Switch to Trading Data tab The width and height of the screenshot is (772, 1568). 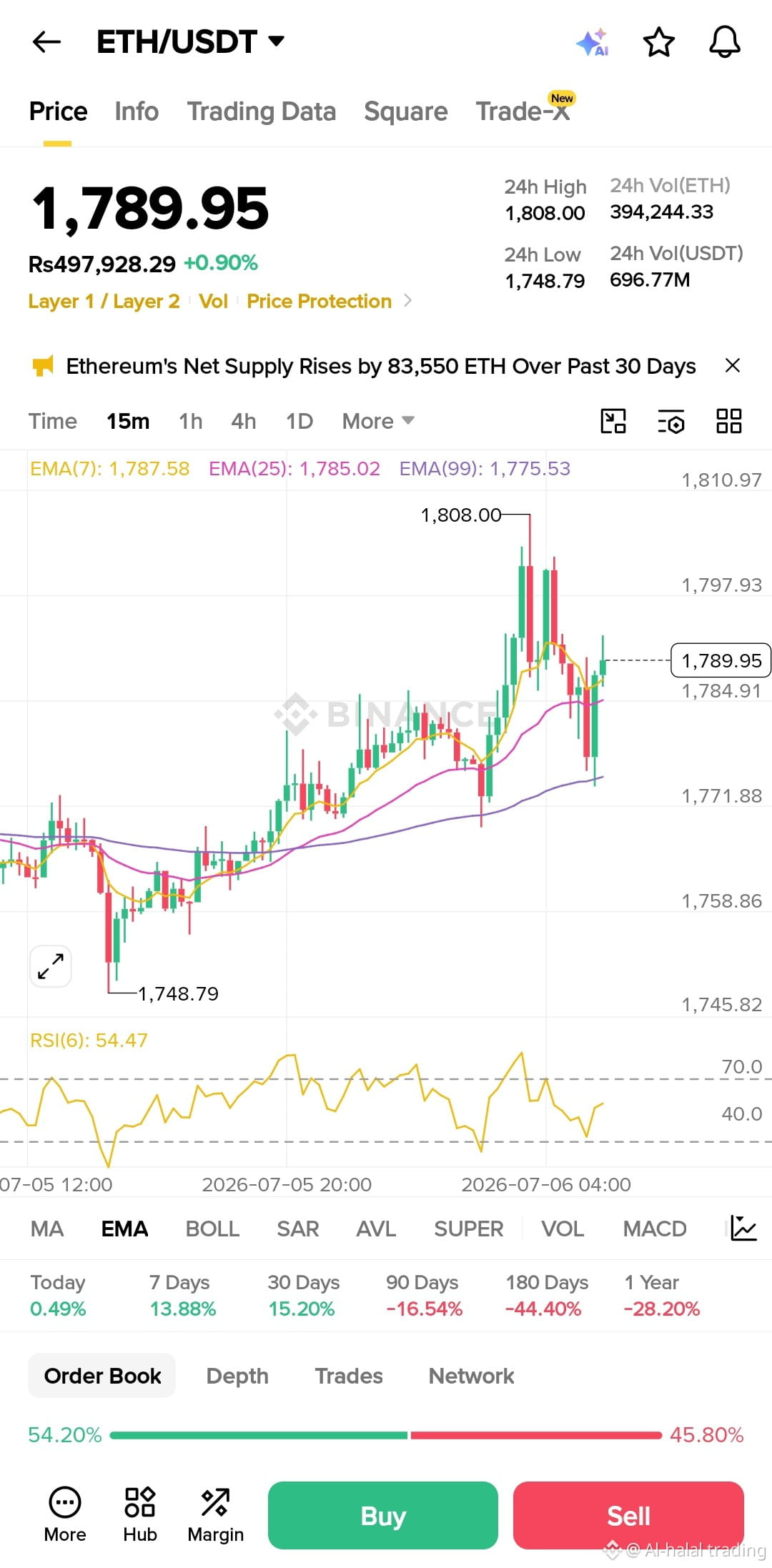click(262, 111)
